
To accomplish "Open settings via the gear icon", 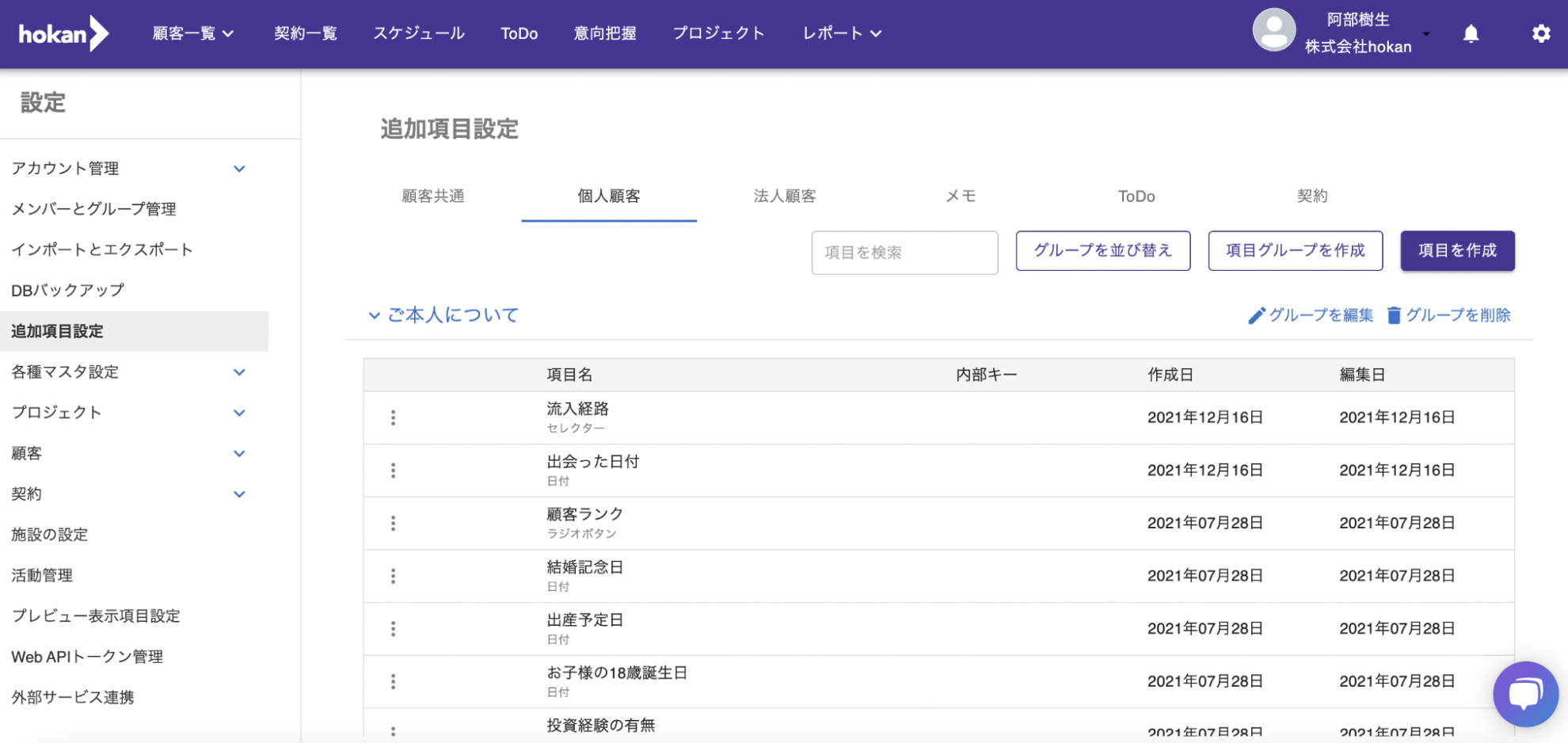I will coord(1540,33).
